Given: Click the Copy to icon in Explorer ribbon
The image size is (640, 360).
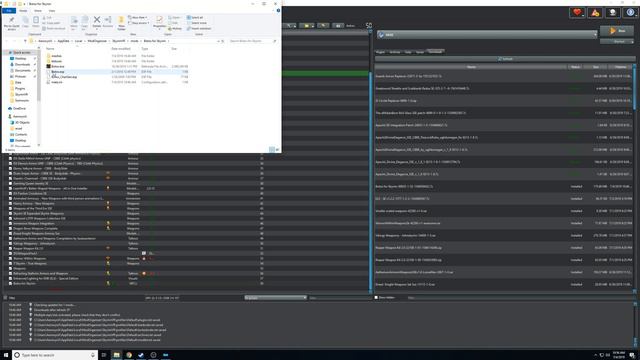Looking at the screenshot, I should coord(84,23).
